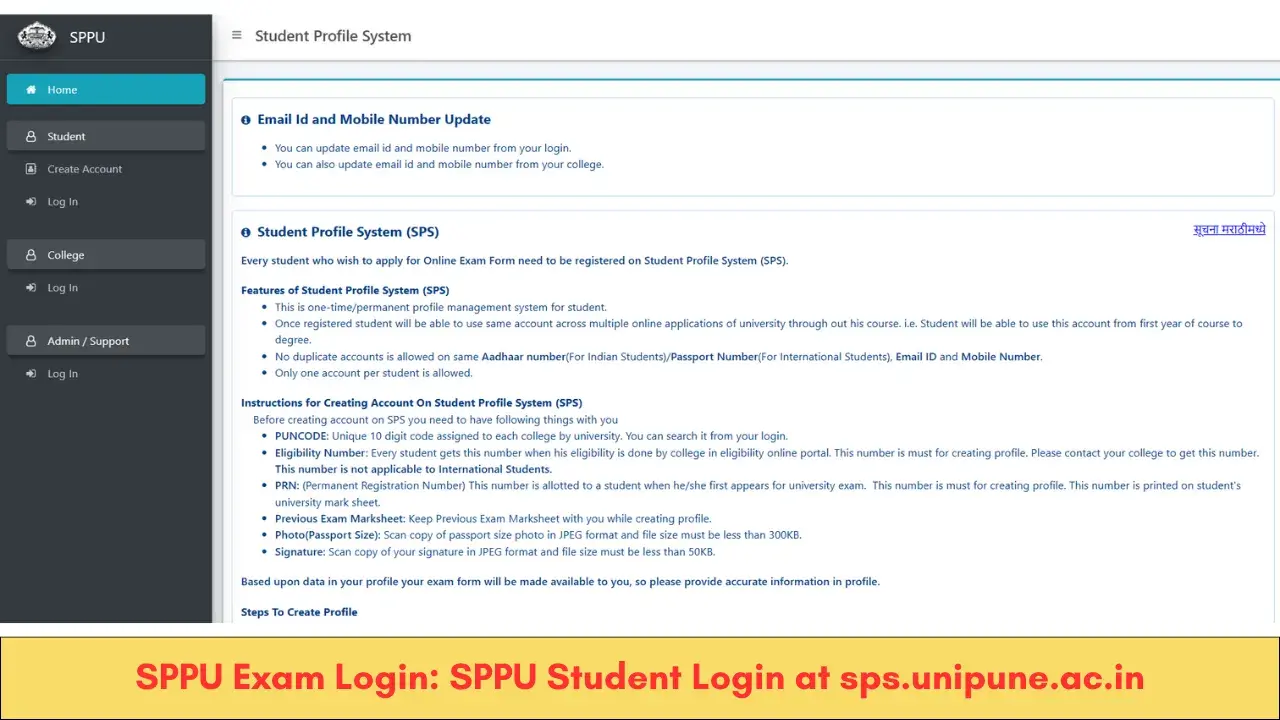
Task: Open Log In under College
Action: pyautogui.click(x=62, y=288)
